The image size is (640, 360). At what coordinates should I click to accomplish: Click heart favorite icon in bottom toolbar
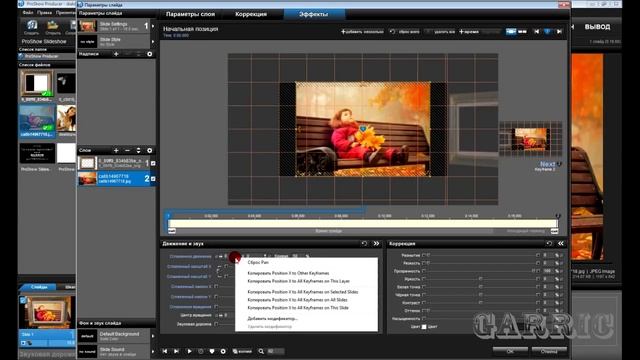(212, 351)
